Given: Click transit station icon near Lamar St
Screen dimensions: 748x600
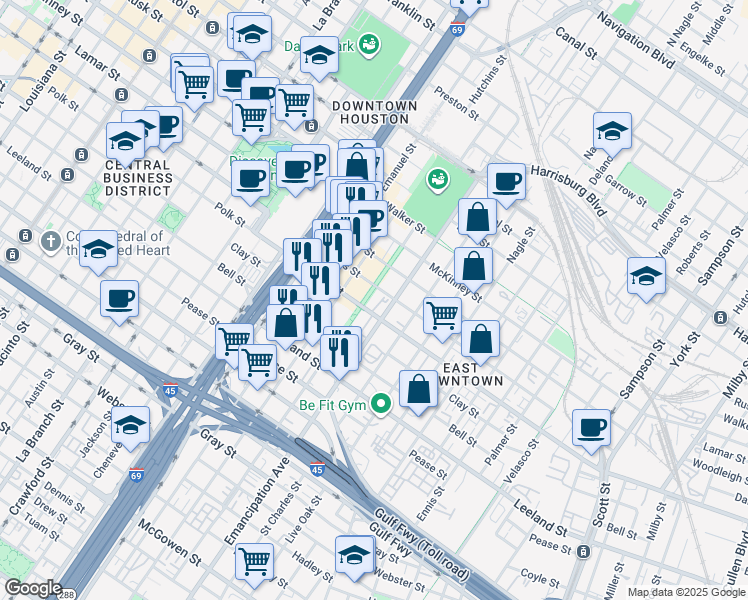Looking at the screenshot, I should [x=122, y=94].
